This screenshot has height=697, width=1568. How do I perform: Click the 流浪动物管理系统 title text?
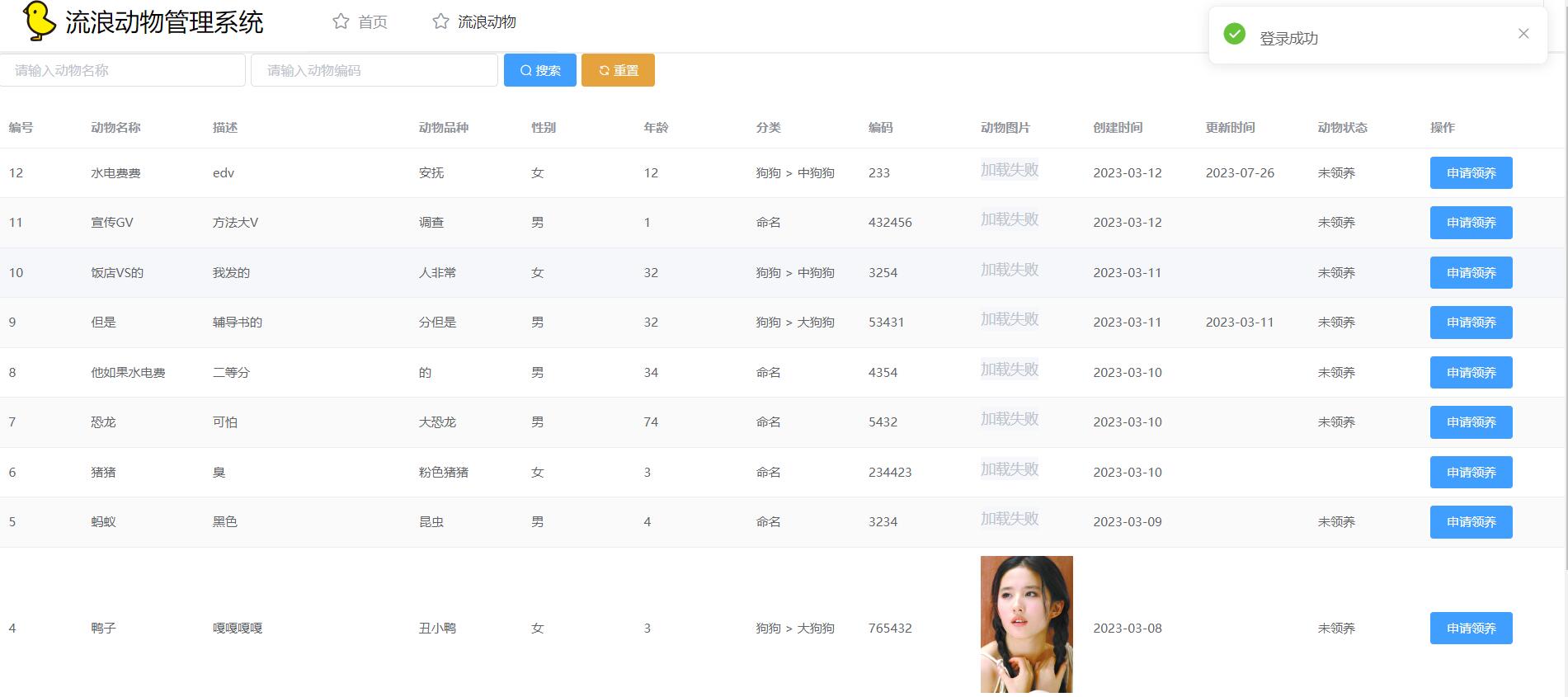coord(164,22)
